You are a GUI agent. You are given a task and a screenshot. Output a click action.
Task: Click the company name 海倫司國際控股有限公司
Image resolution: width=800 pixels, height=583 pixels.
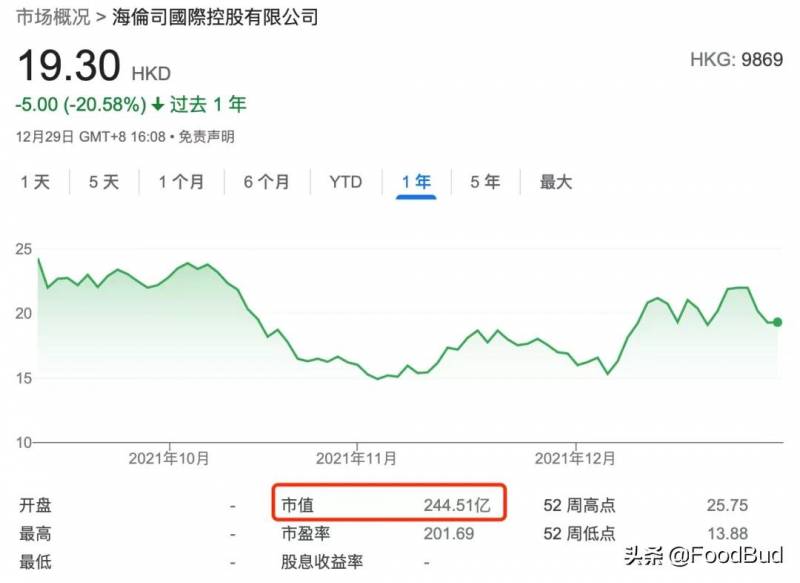215,17
